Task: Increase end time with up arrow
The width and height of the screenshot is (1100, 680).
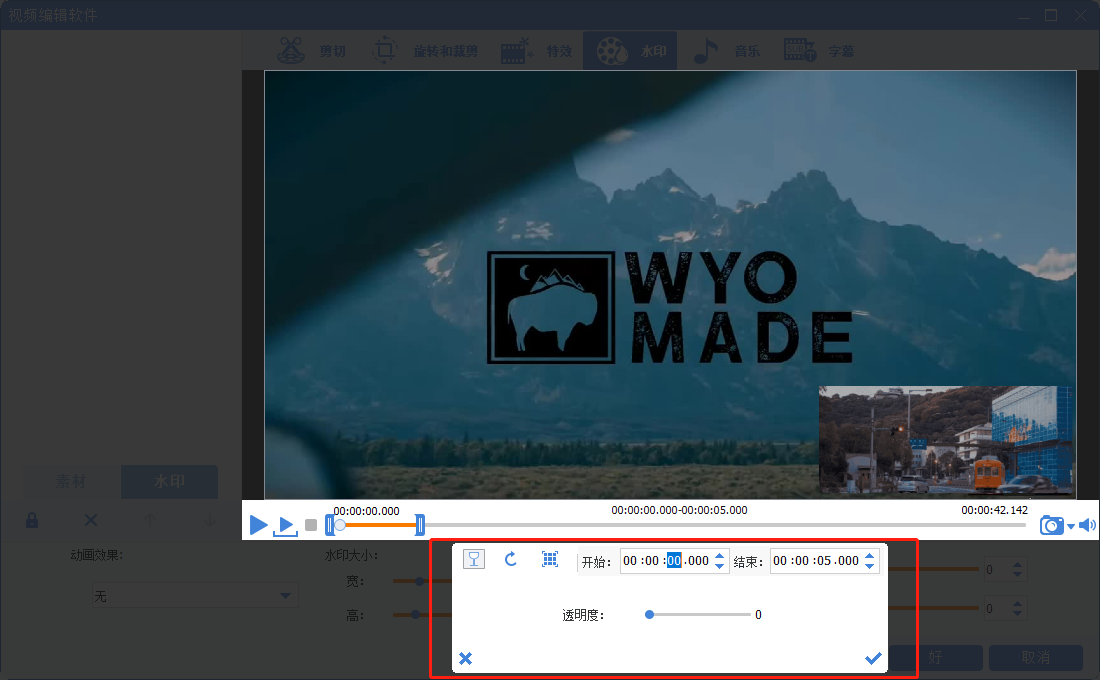Action: click(x=870, y=556)
